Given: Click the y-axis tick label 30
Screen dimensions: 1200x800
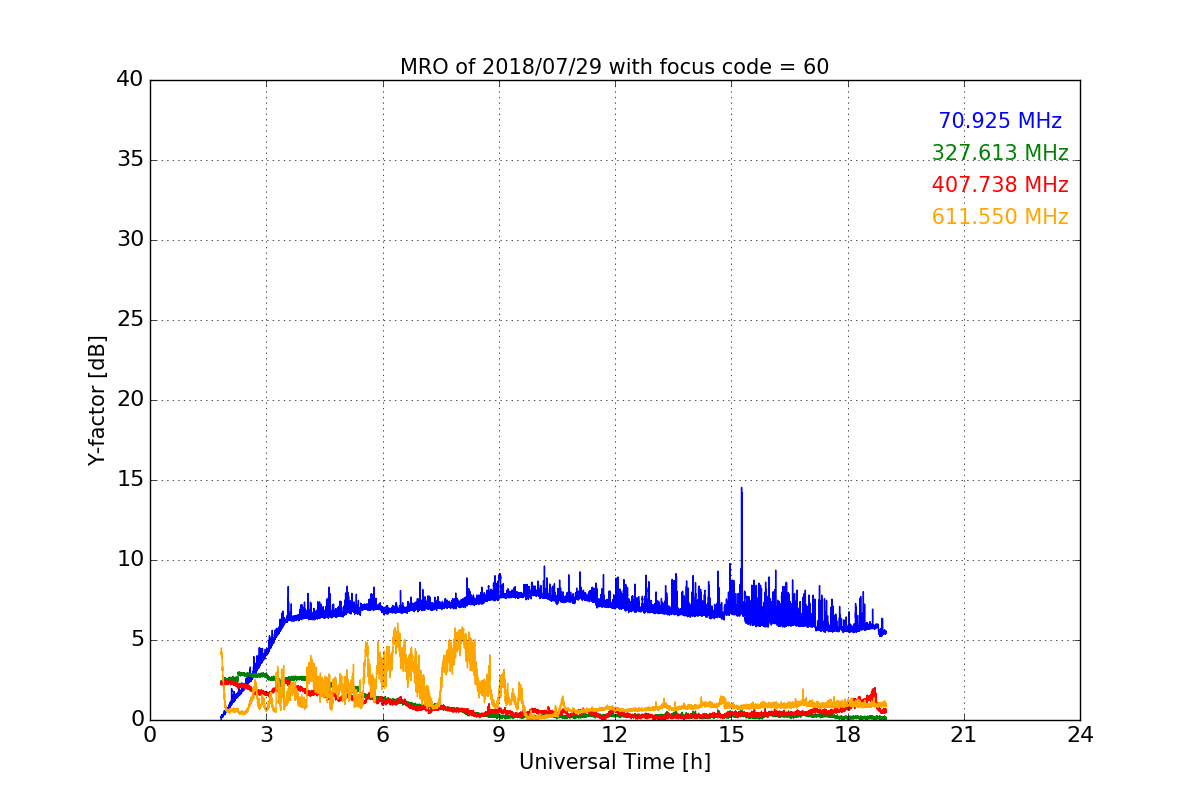Looking at the screenshot, I should click(129, 240).
